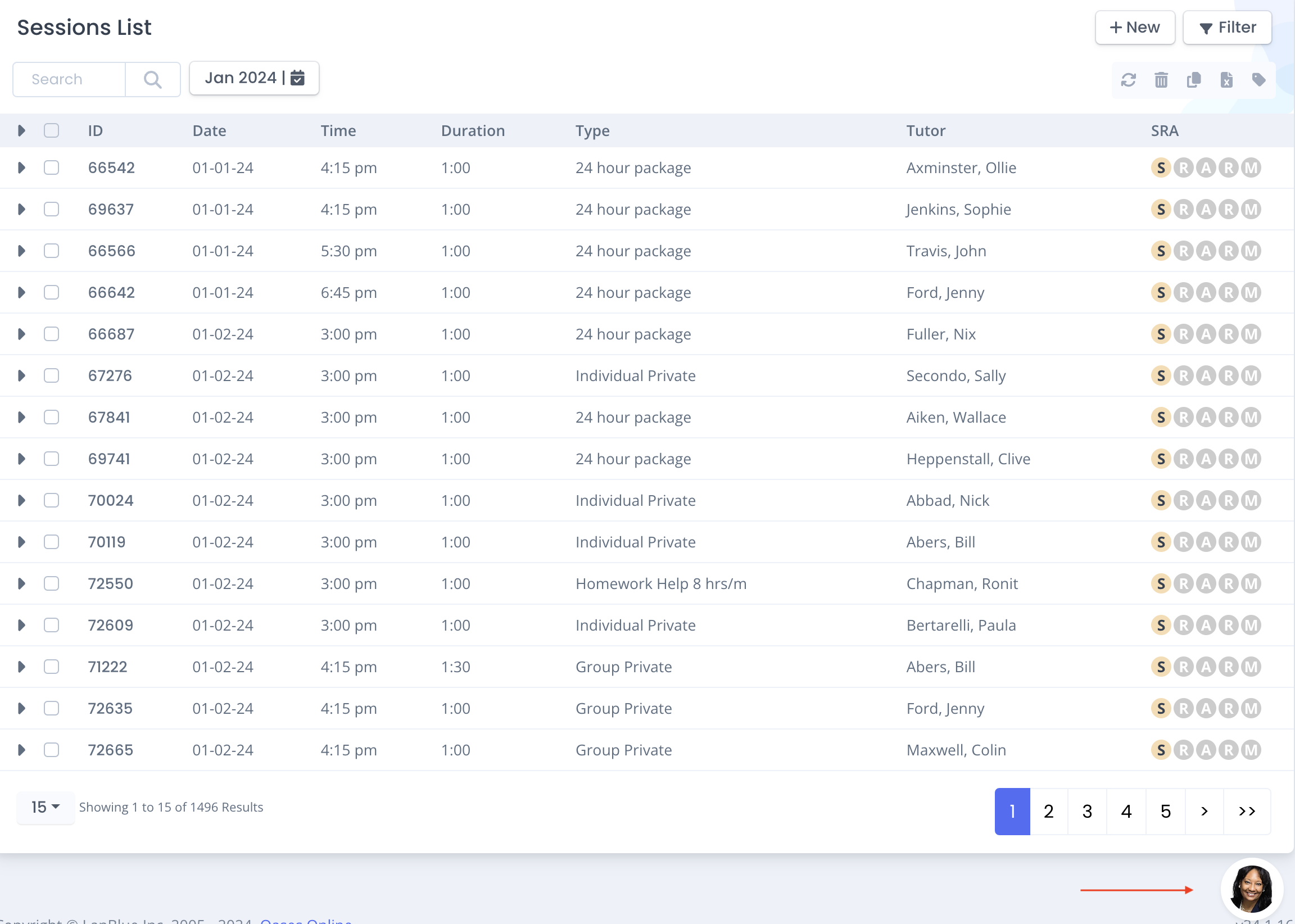Click the export to Excel icon
This screenshot has width=1295, height=924.
coord(1226,80)
